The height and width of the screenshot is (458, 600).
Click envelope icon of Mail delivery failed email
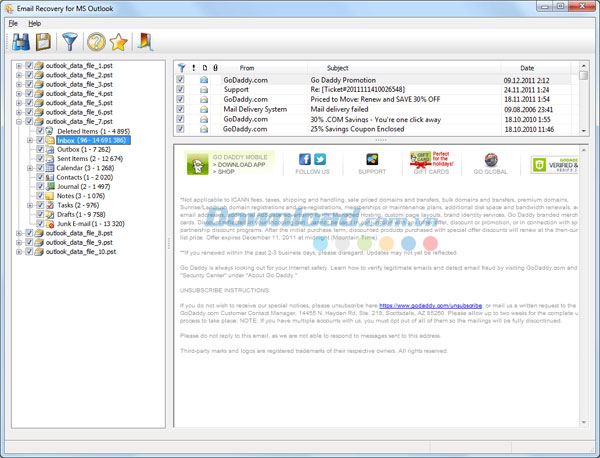(204, 109)
